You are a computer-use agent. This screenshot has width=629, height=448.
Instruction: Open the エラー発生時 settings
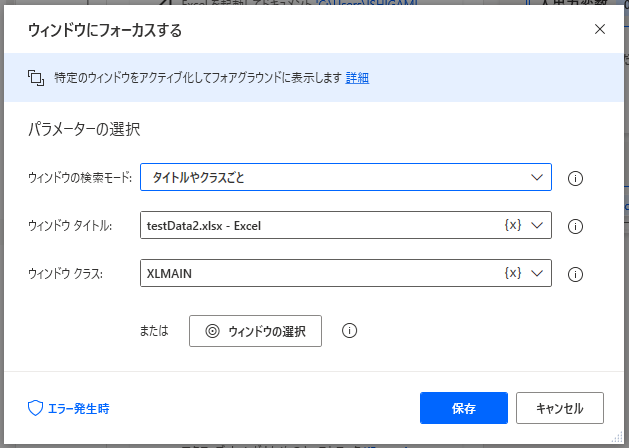pyautogui.click(x=69, y=408)
